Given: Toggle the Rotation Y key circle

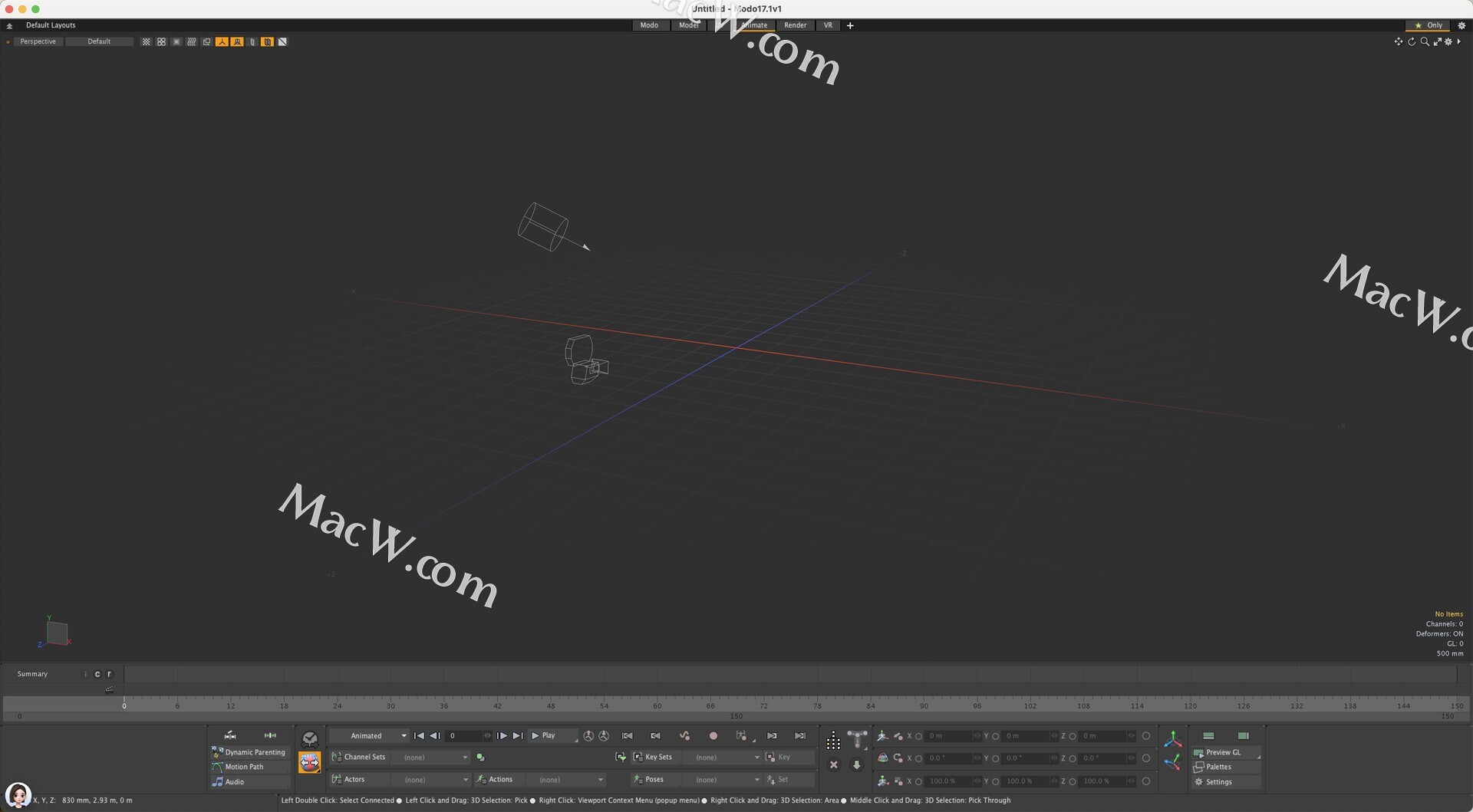Looking at the screenshot, I should (x=995, y=758).
